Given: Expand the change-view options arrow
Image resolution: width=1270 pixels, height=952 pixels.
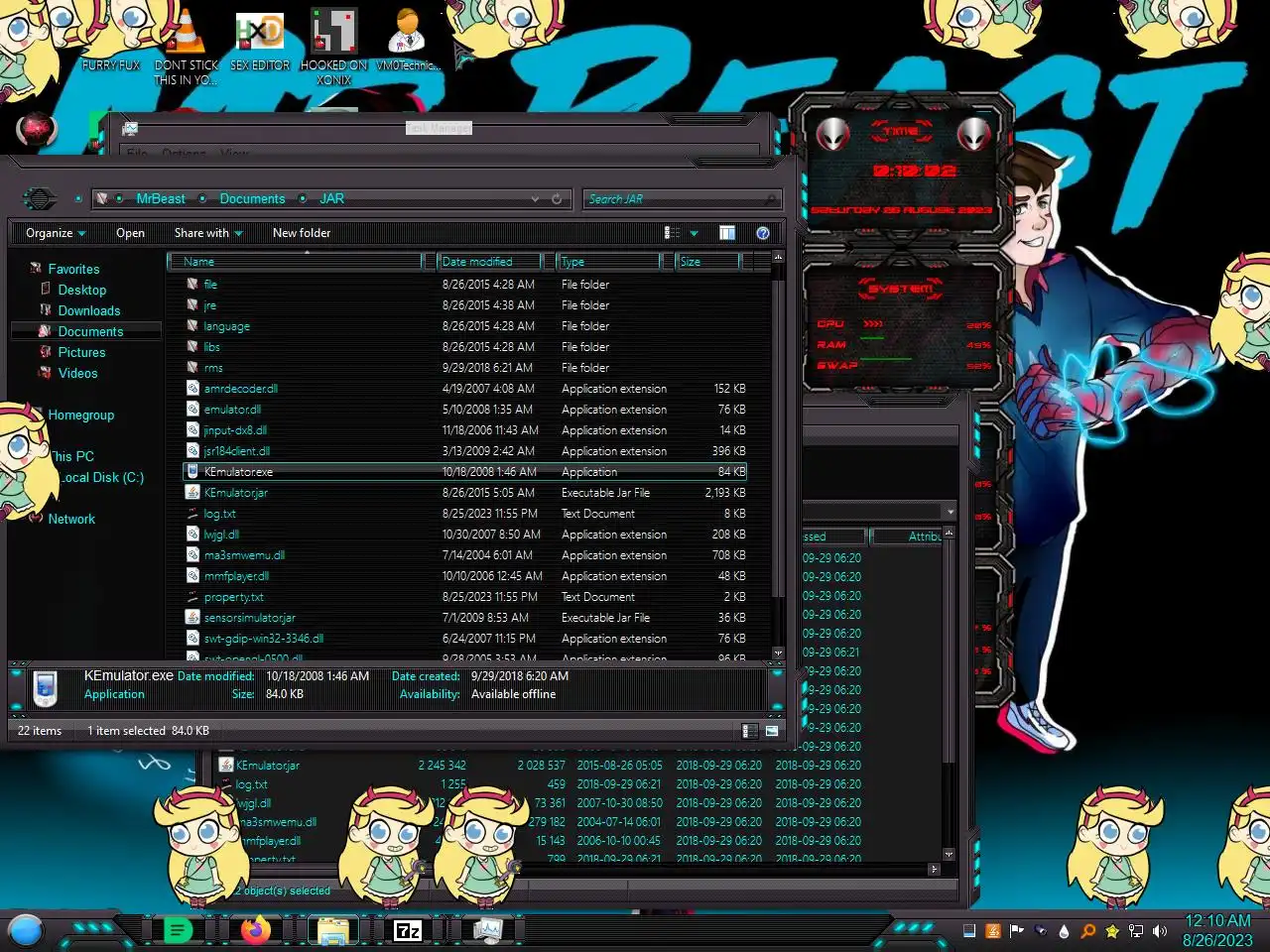Looking at the screenshot, I should pos(694,233).
